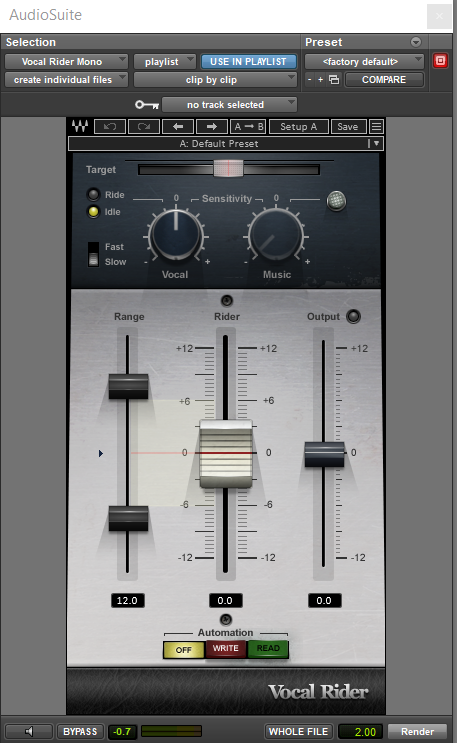
Task: Load previous preset with left arrow
Action: [178, 127]
